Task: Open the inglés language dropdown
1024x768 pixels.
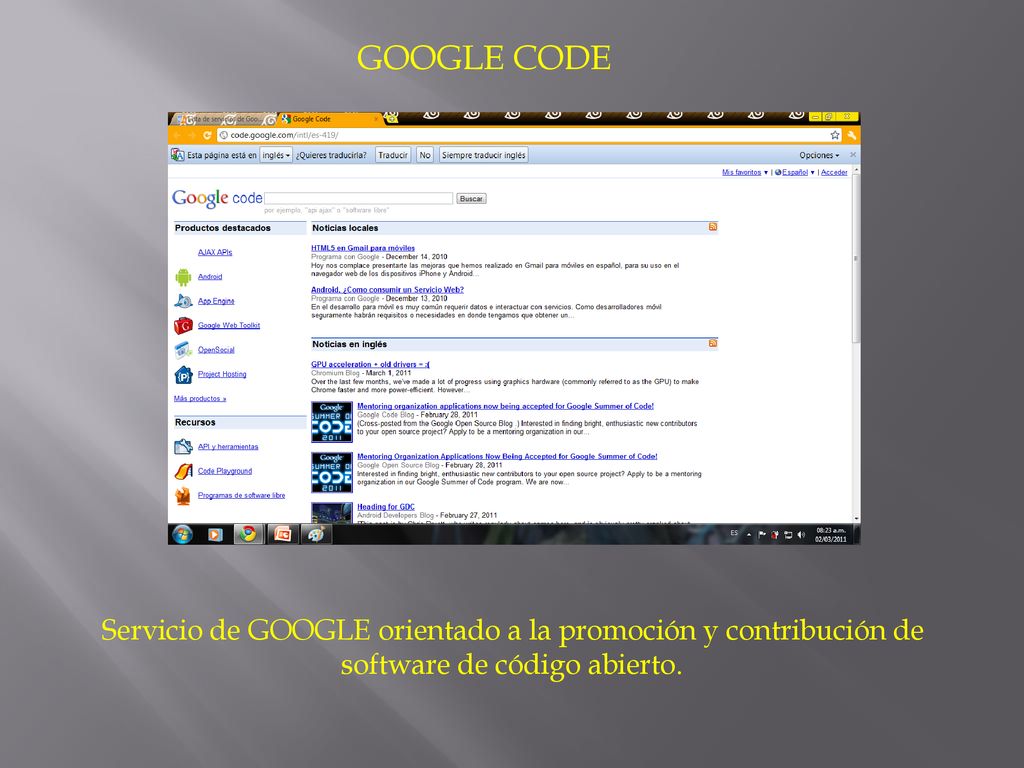Action: click(276, 155)
